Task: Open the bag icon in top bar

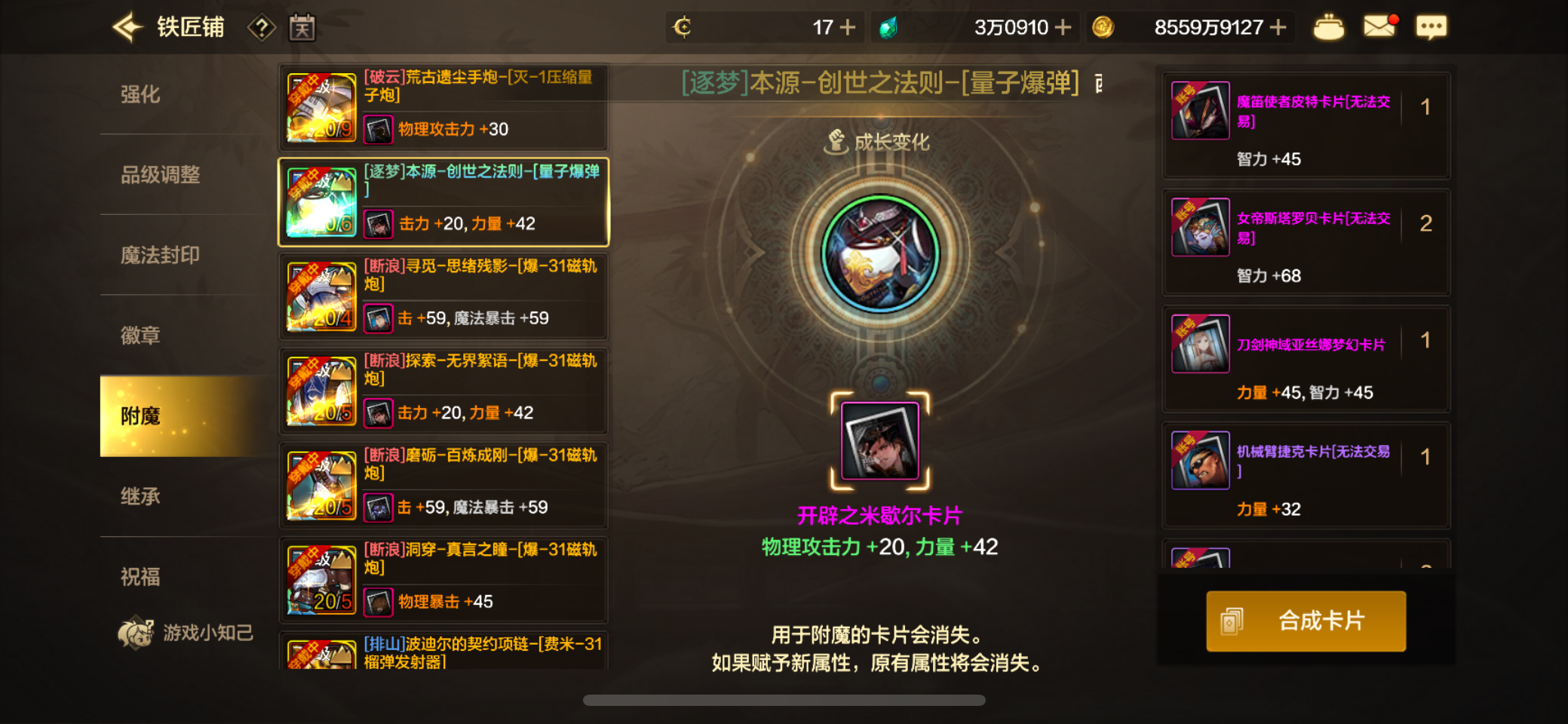Action: 1328,28
